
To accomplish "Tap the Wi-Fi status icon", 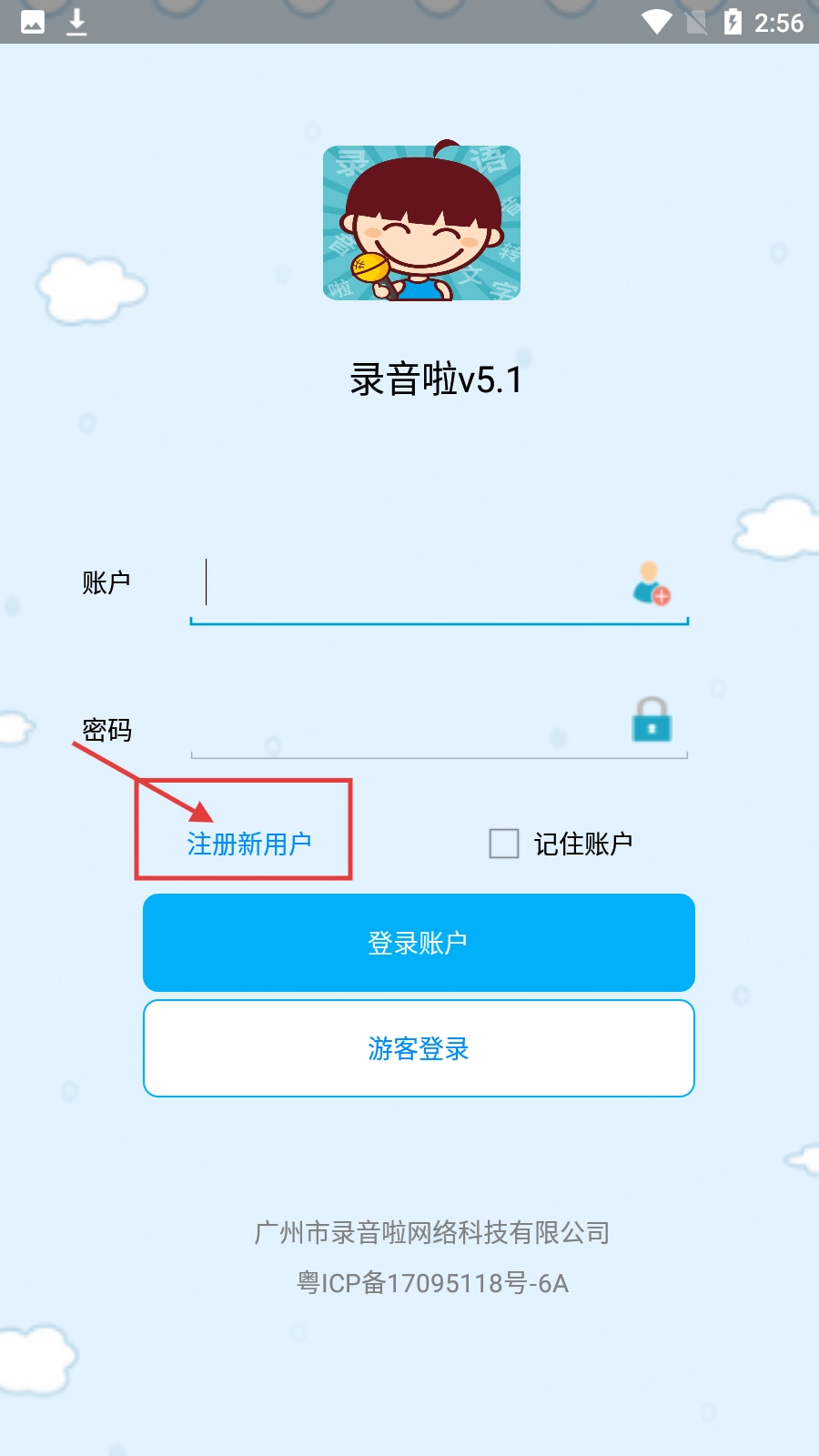I will click(656, 22).
